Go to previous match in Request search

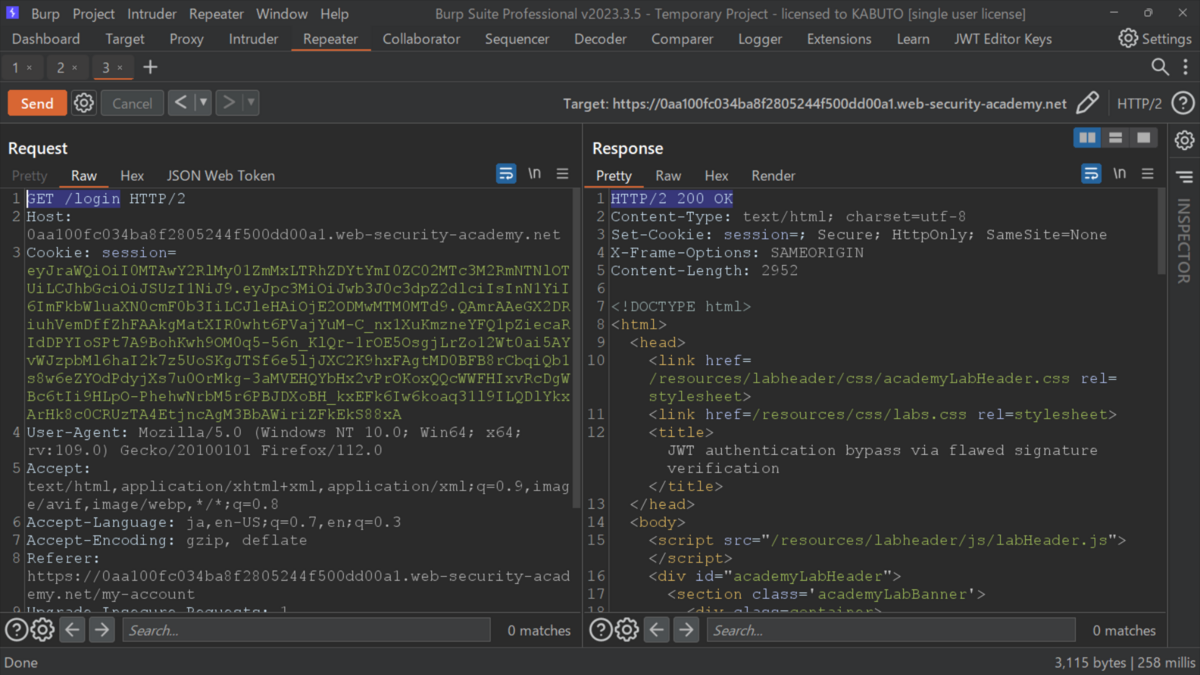point(72,630)
